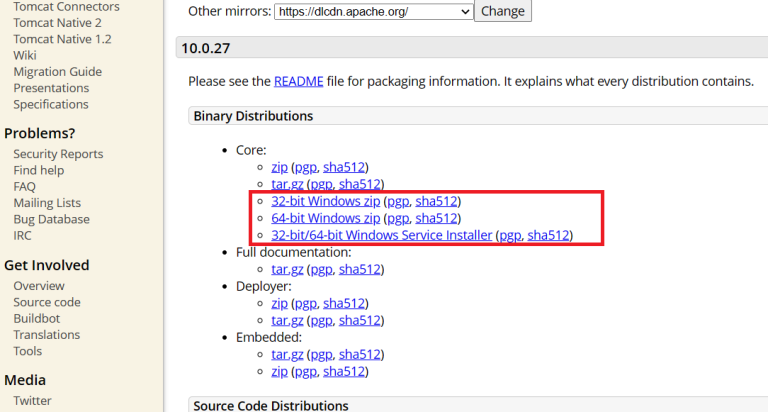Select the Source Code Distributions heading
Screen dimensions: 768x412
(271, 406)
